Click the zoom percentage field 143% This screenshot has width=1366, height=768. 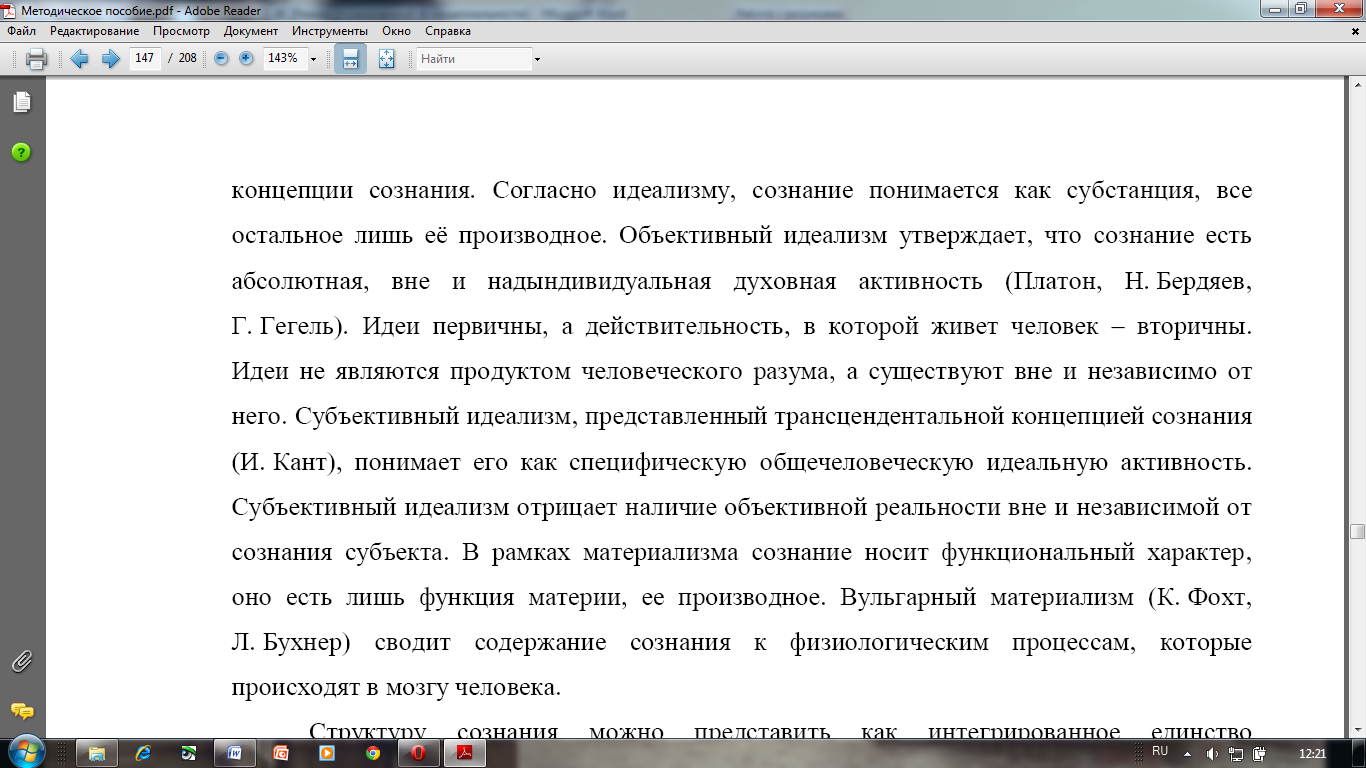tap(283, 59)
